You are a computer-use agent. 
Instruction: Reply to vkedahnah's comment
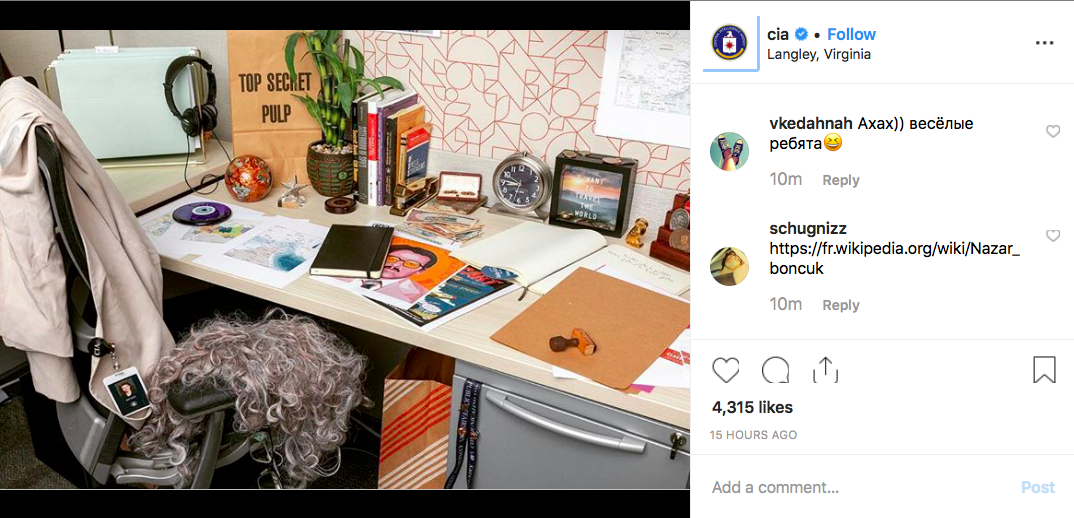tap(841, 180)
